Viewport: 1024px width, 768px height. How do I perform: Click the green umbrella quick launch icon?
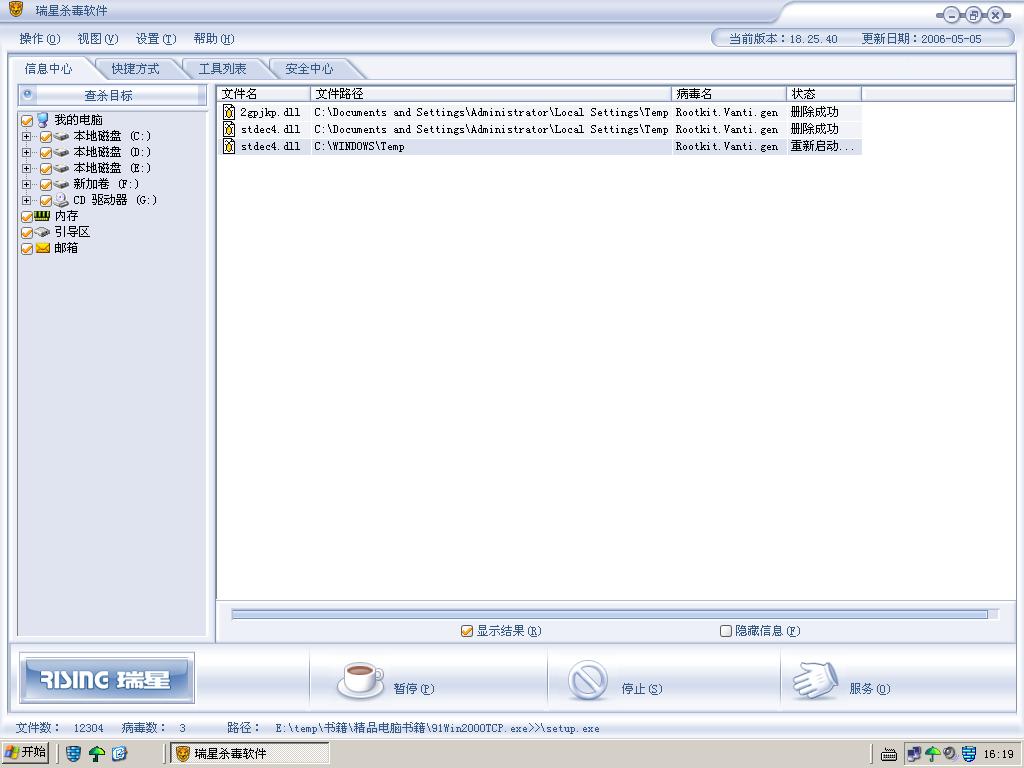pyautogui.click(x=97, y=754)
